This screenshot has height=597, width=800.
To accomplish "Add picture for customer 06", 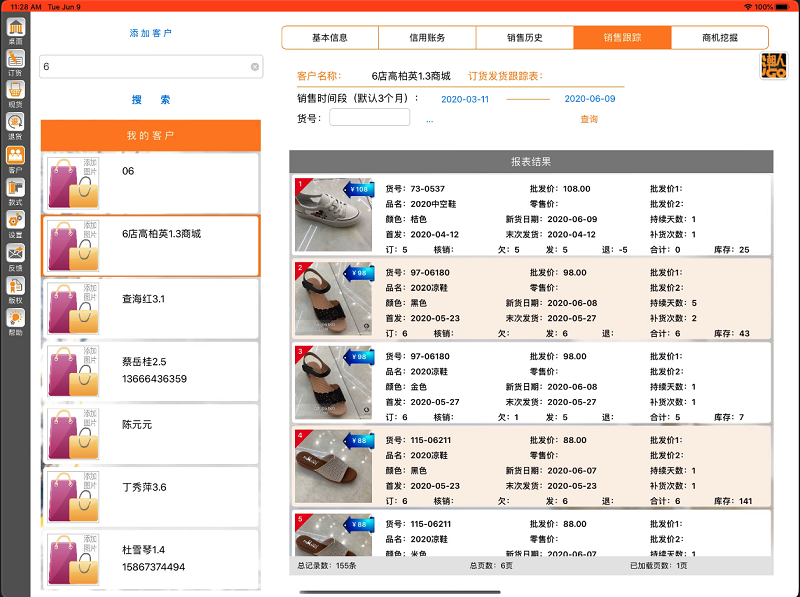I will click(x=73, y=183).
